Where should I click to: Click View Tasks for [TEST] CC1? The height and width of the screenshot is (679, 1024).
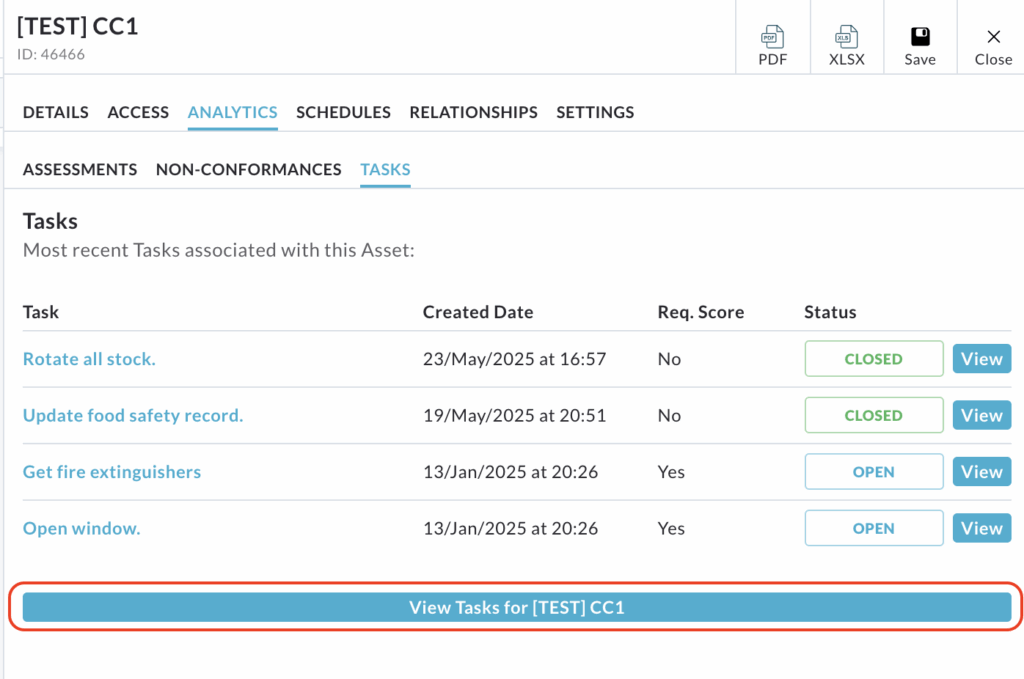coord(516,607)
